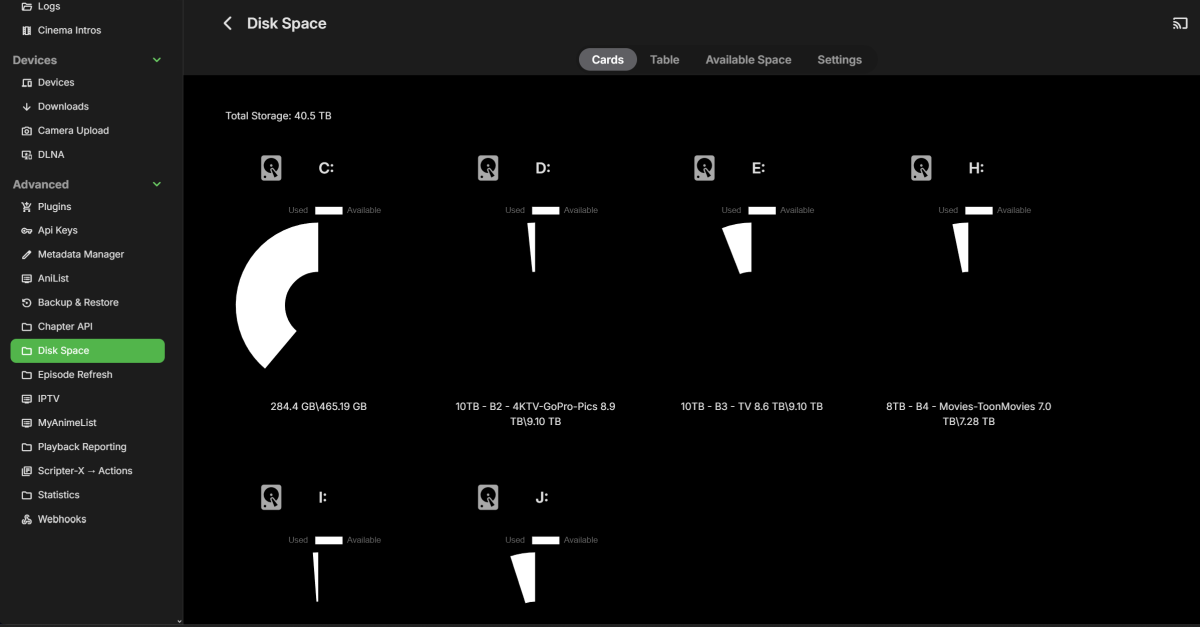This screenshot has height=627, width=1200.
Task: Click the 'E:' drive letter label
Action: pos(759,168)
